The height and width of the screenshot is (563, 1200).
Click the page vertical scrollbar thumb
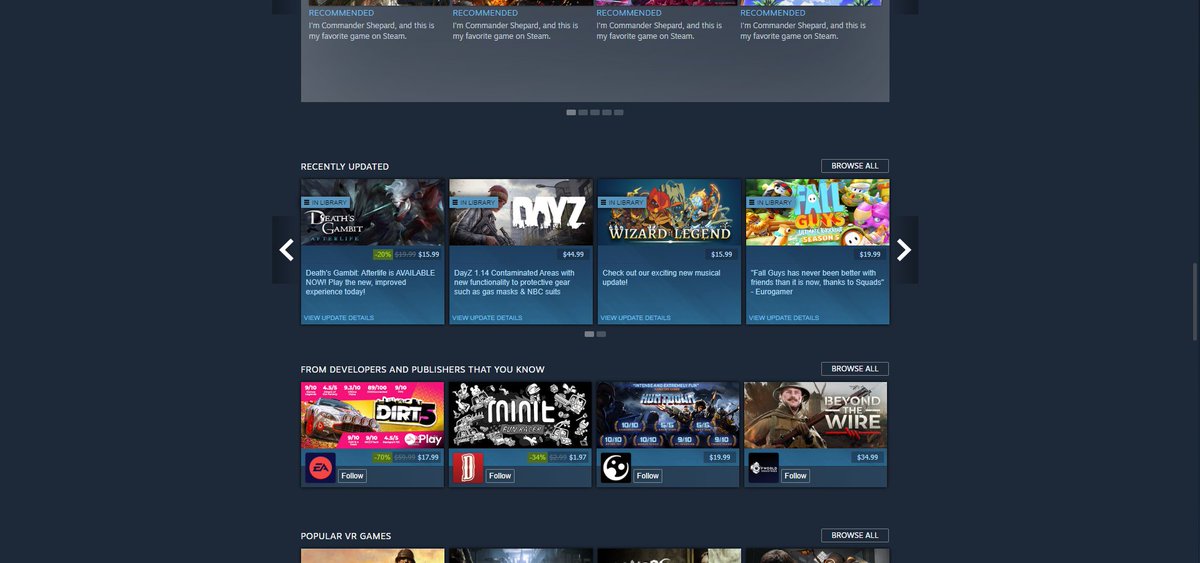pos(1194,301)
